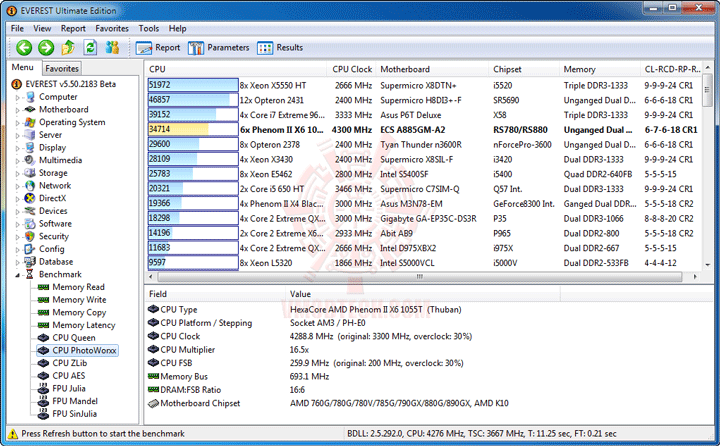Open the View menu

42,28
